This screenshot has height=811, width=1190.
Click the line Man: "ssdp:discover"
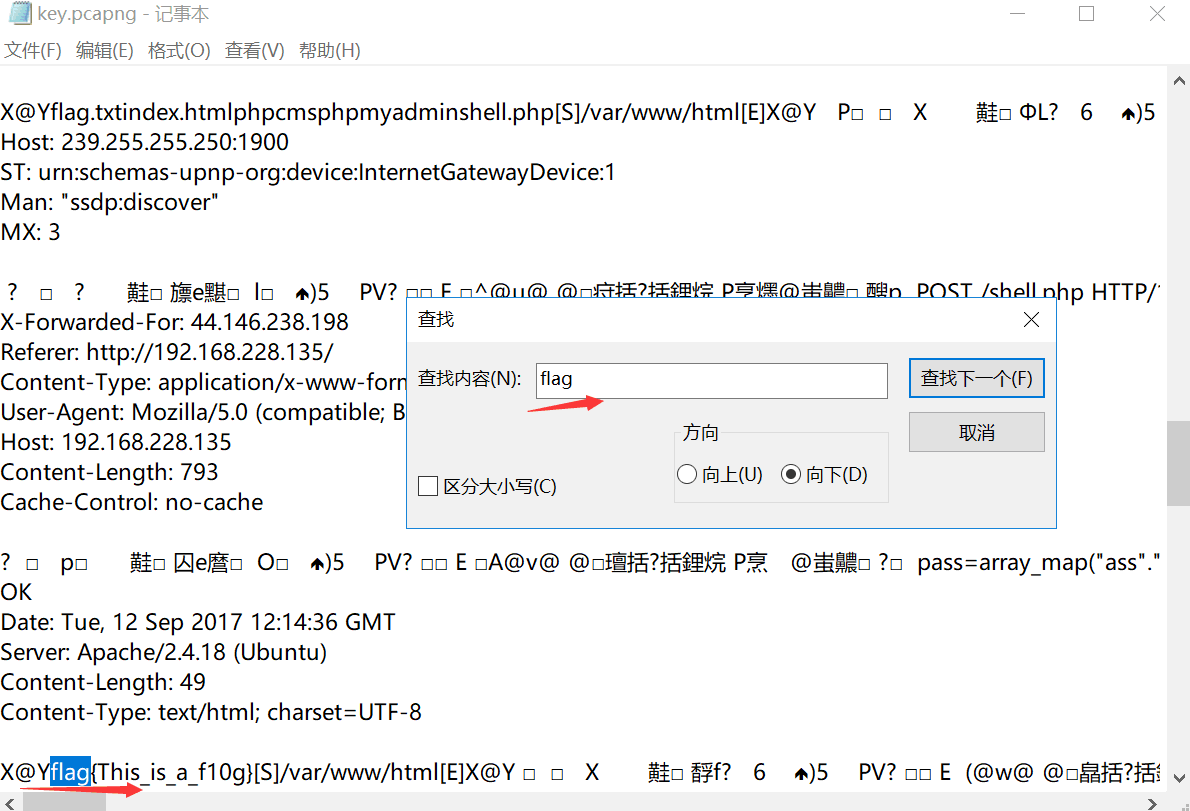(110, 202)
